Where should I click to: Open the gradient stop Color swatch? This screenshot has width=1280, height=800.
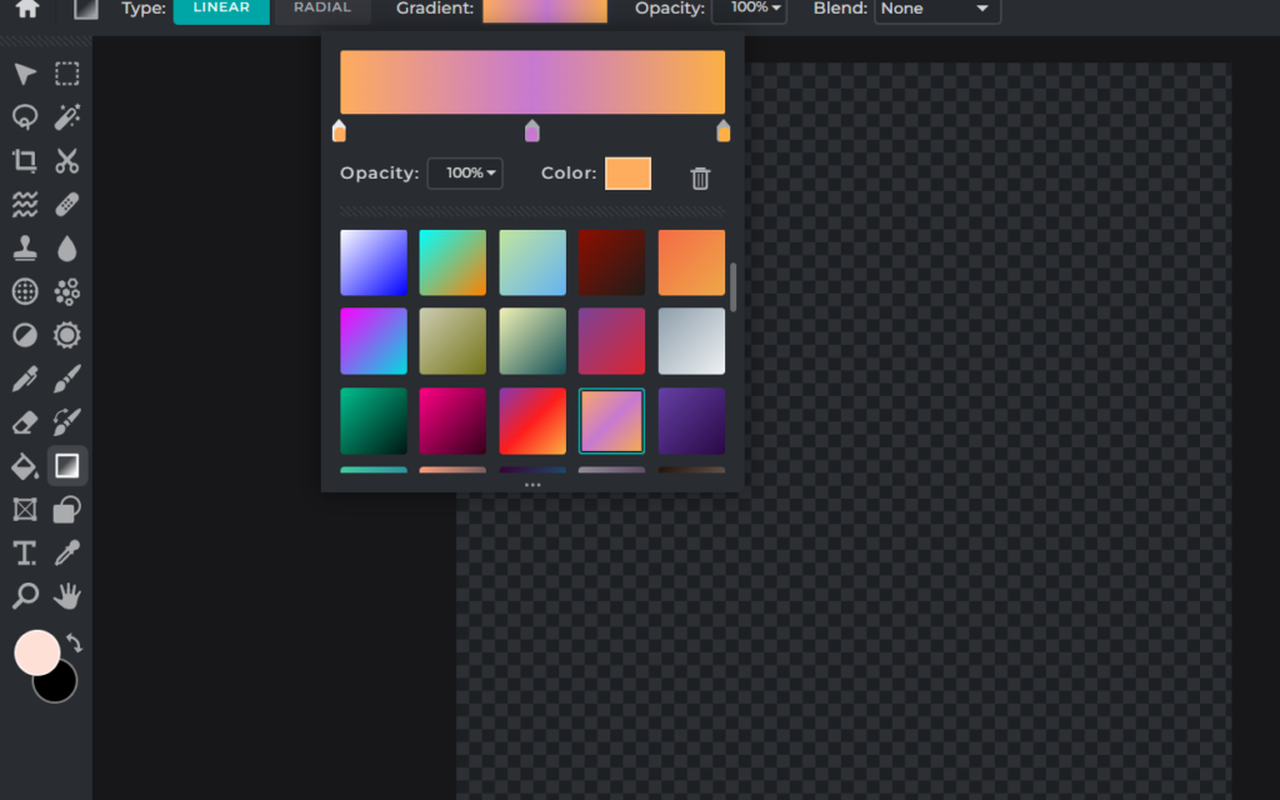[628, 173]
